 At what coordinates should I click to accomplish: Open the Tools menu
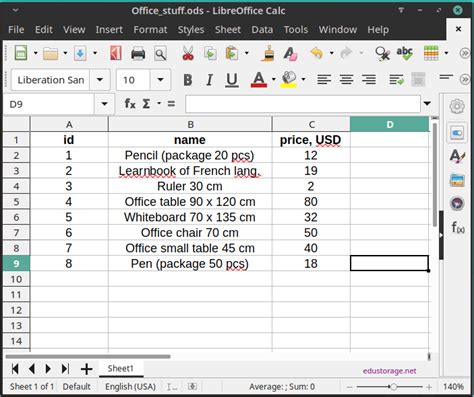tap(296, 30)
